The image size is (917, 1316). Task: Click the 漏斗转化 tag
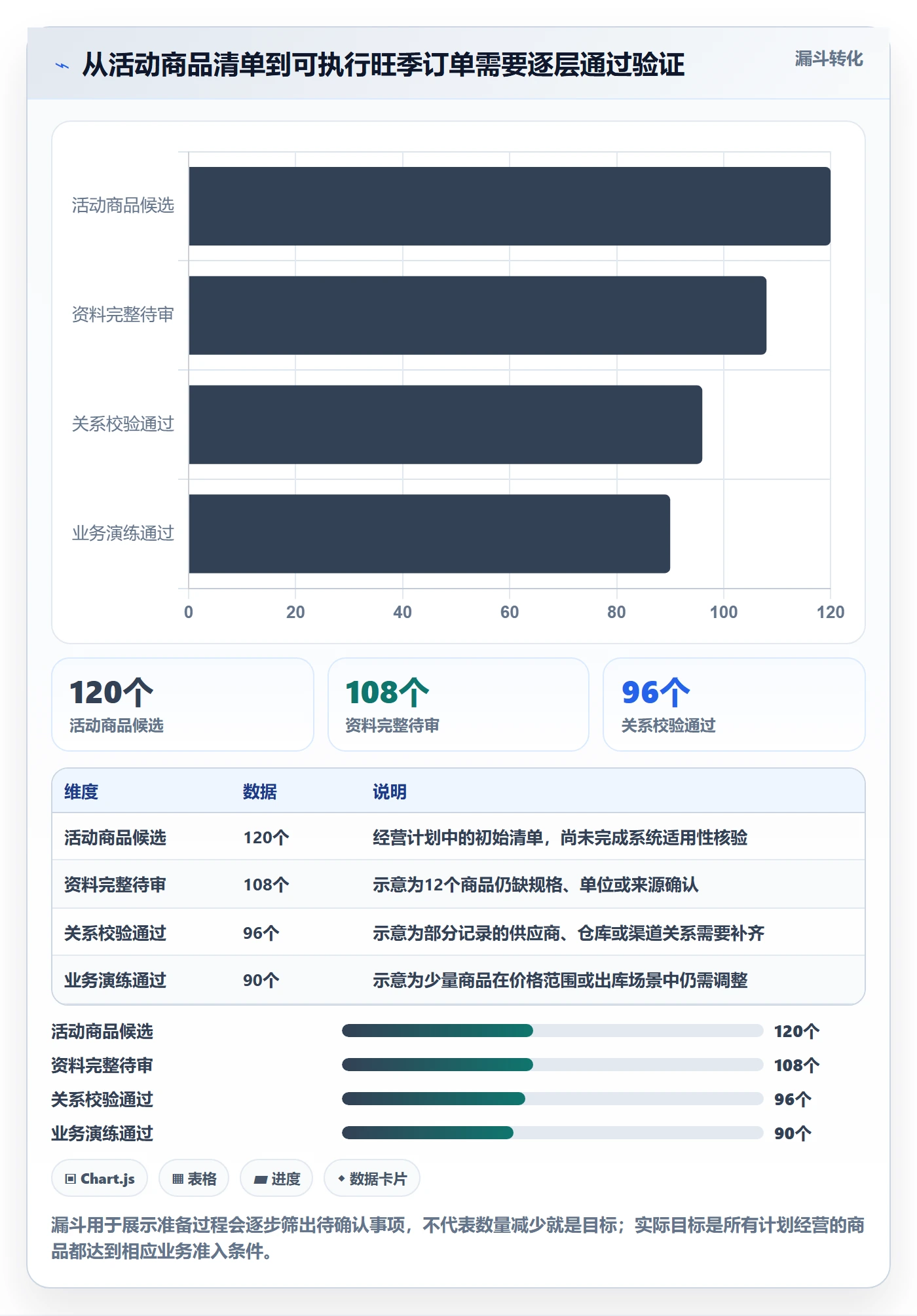click(x=829, y=59)
